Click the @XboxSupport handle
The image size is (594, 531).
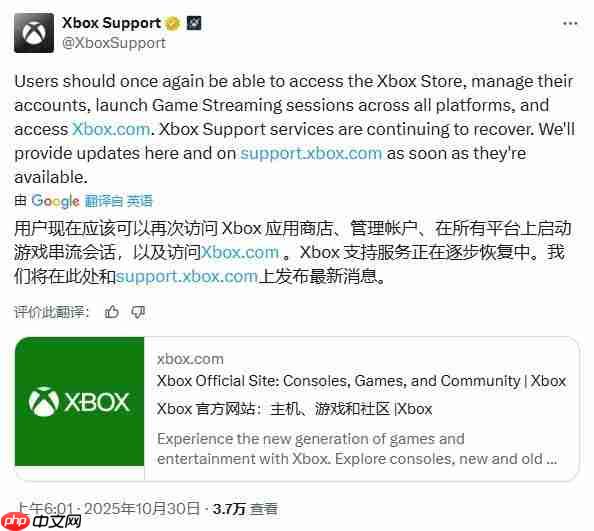coord(114,43)
